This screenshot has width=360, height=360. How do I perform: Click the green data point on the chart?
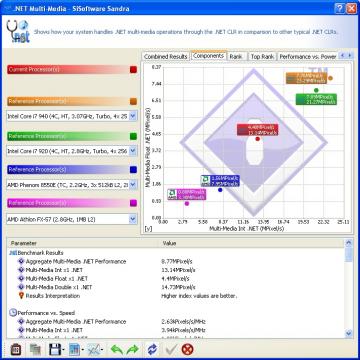click(316, 90)
